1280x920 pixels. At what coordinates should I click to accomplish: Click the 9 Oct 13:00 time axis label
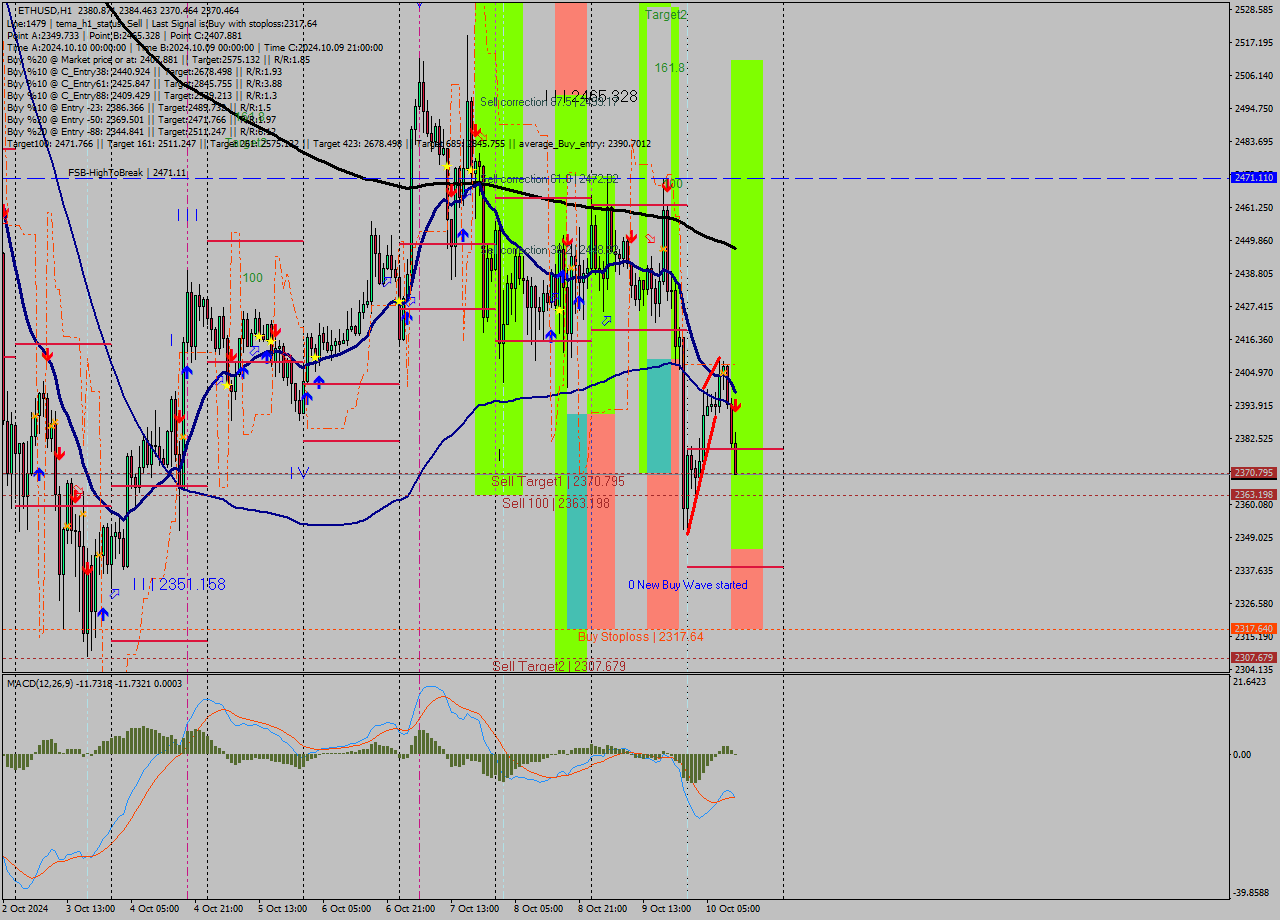[666, 909]
